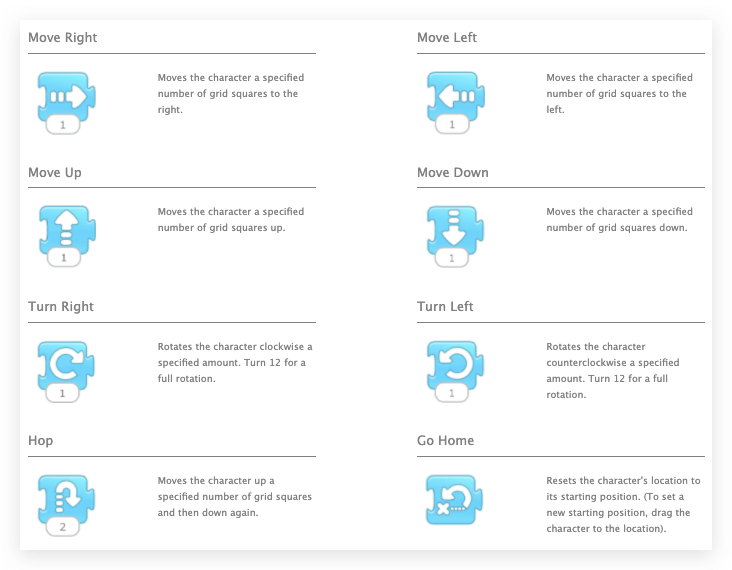
Task: Click the Go Home heading
Action: coord(445,441)
